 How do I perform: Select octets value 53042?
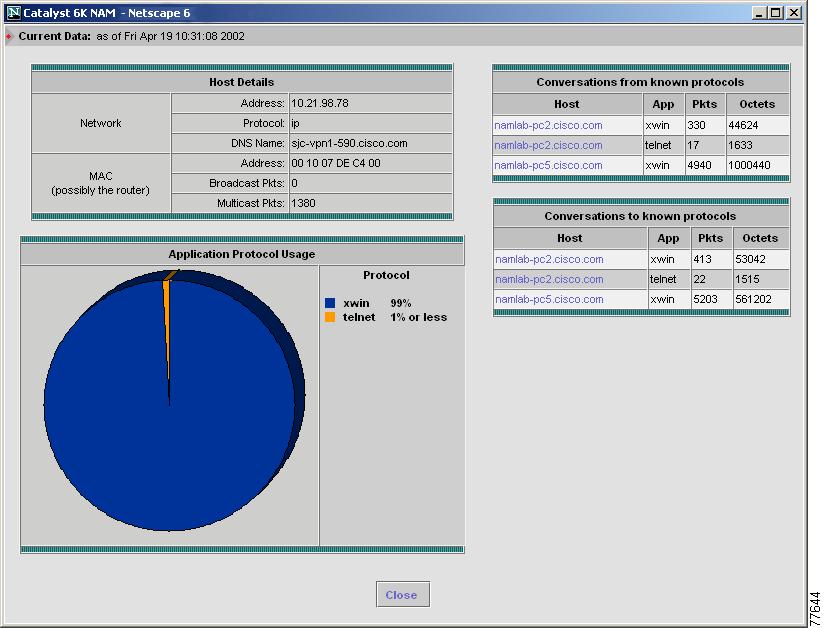click(x=750, y=259)
